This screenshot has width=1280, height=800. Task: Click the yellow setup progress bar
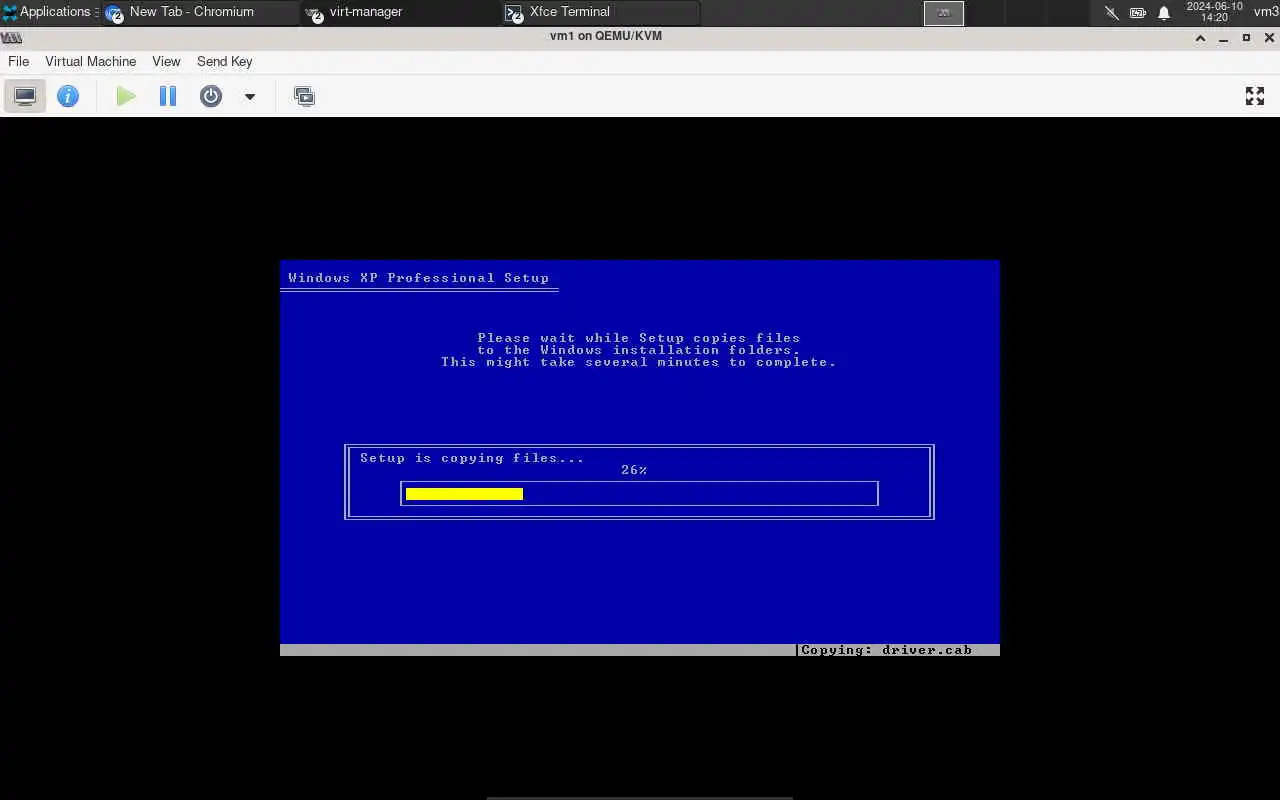464,493
